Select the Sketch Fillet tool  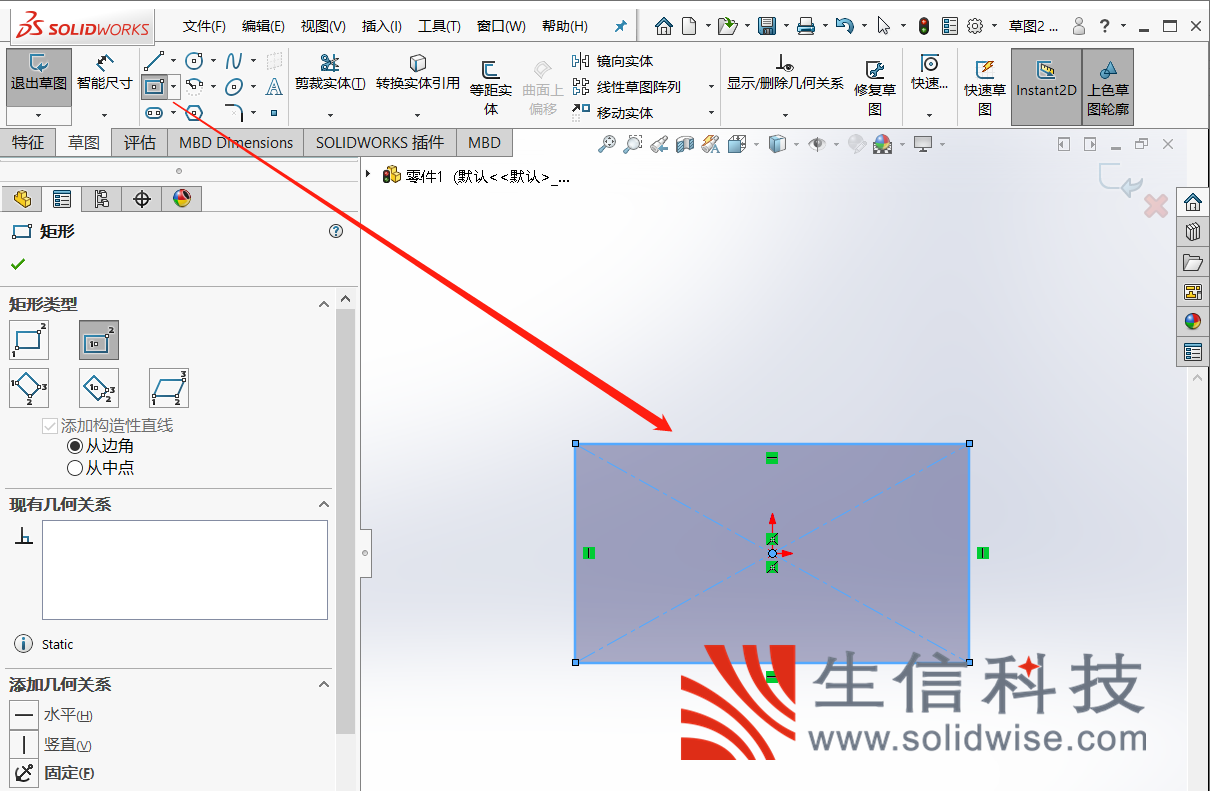tap(234, 112)
